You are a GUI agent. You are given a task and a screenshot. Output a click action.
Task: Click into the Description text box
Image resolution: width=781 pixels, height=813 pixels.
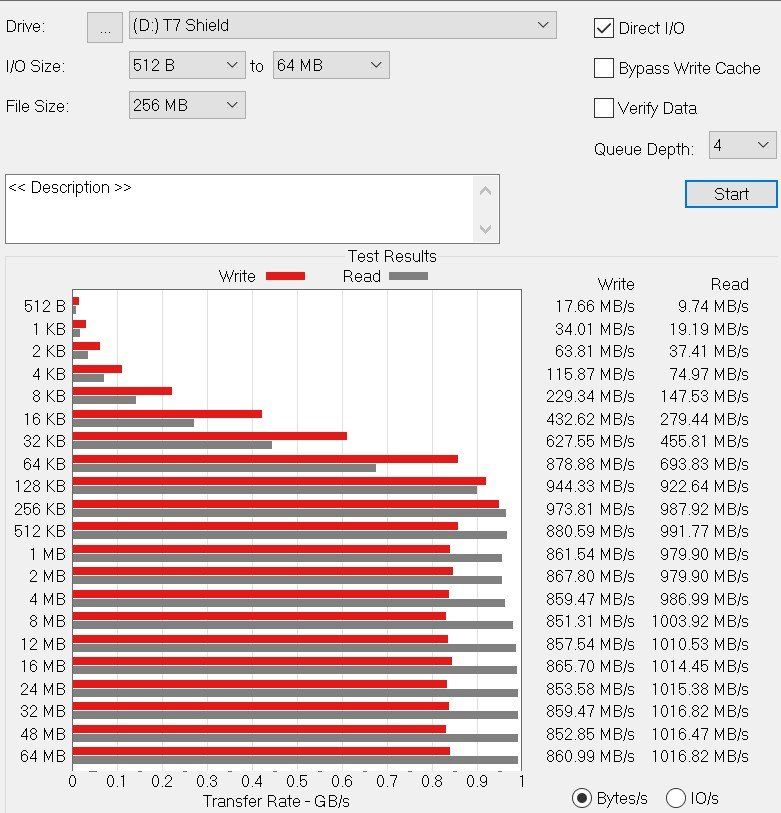tap(240, 209)
